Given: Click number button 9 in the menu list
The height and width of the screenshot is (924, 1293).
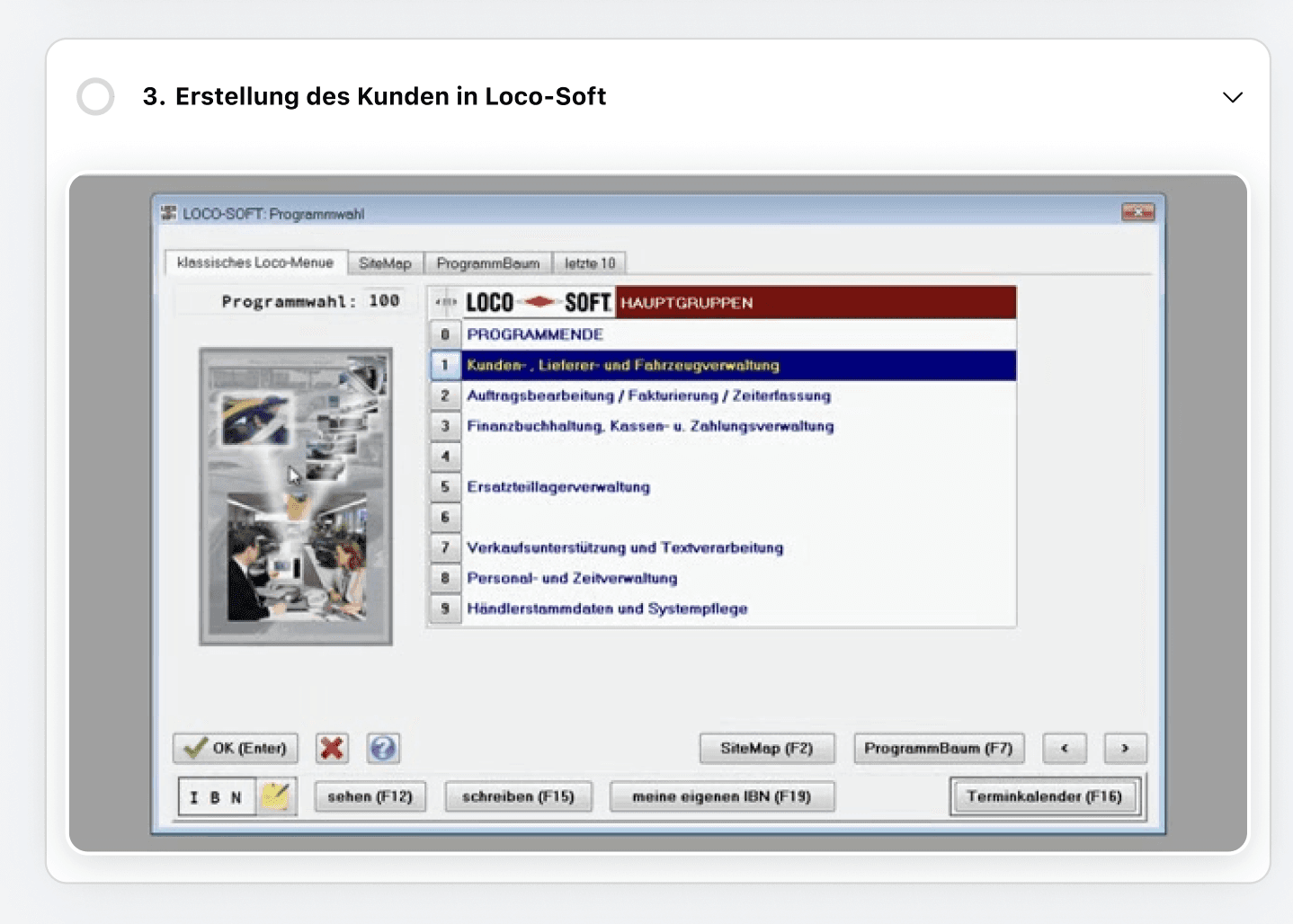Looking at the screenshot, I should pos(445,609).
